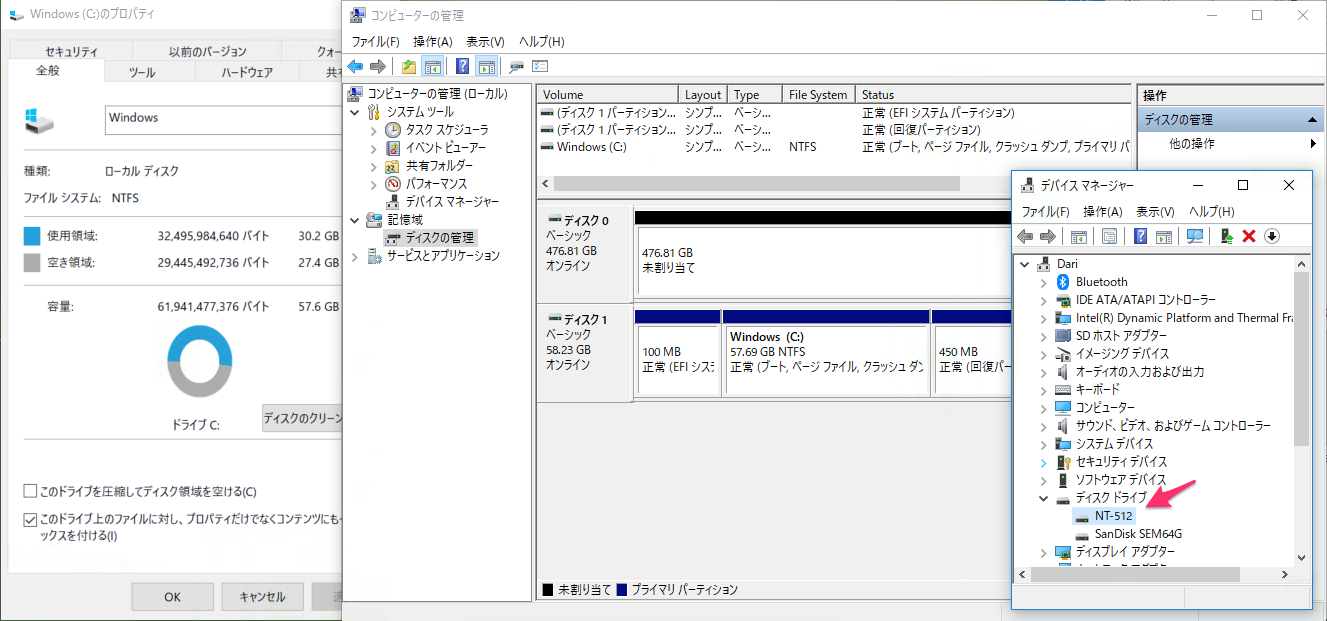
Task: Click the update driver icon with green arrow
Action: tap(1226, 236)
